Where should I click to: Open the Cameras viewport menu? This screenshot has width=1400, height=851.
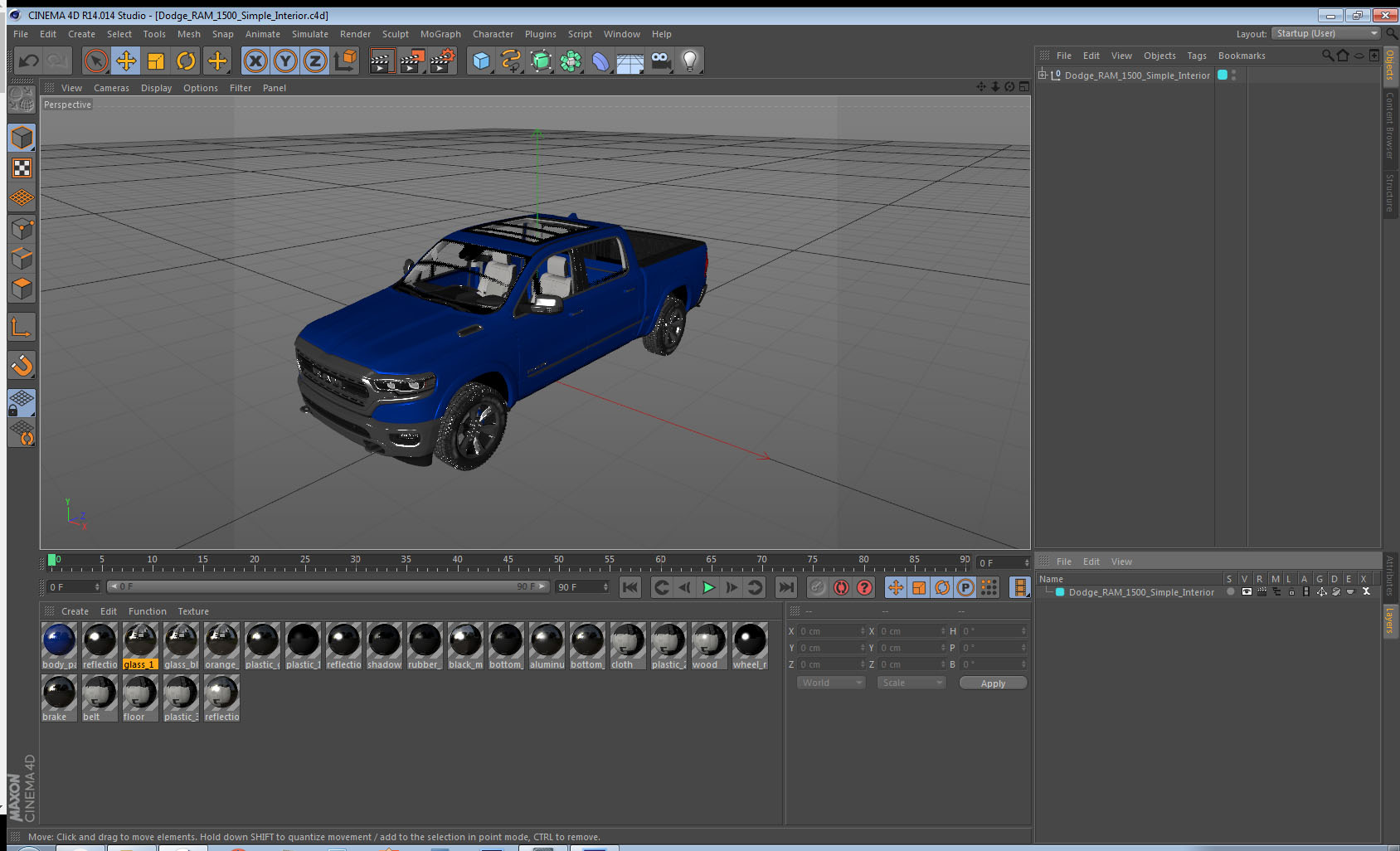click(111, 88)
